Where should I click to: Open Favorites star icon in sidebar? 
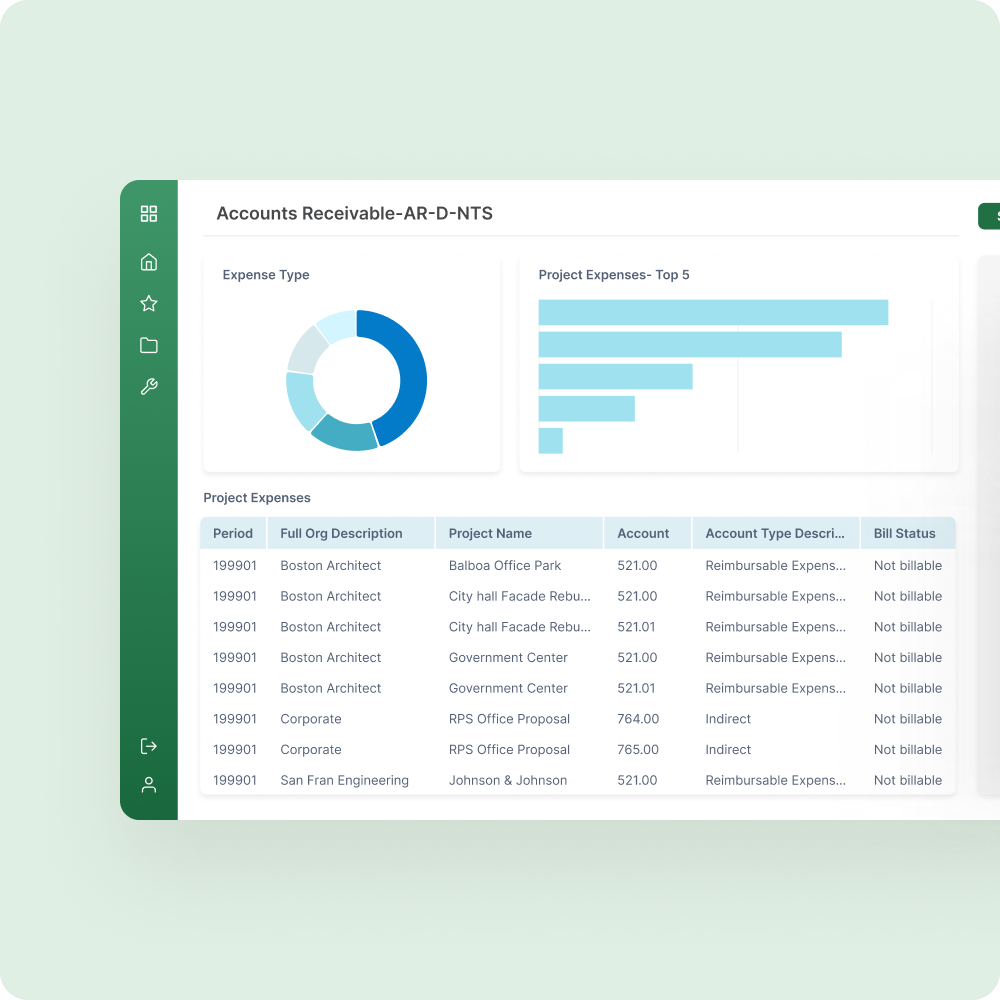(149, 304)
